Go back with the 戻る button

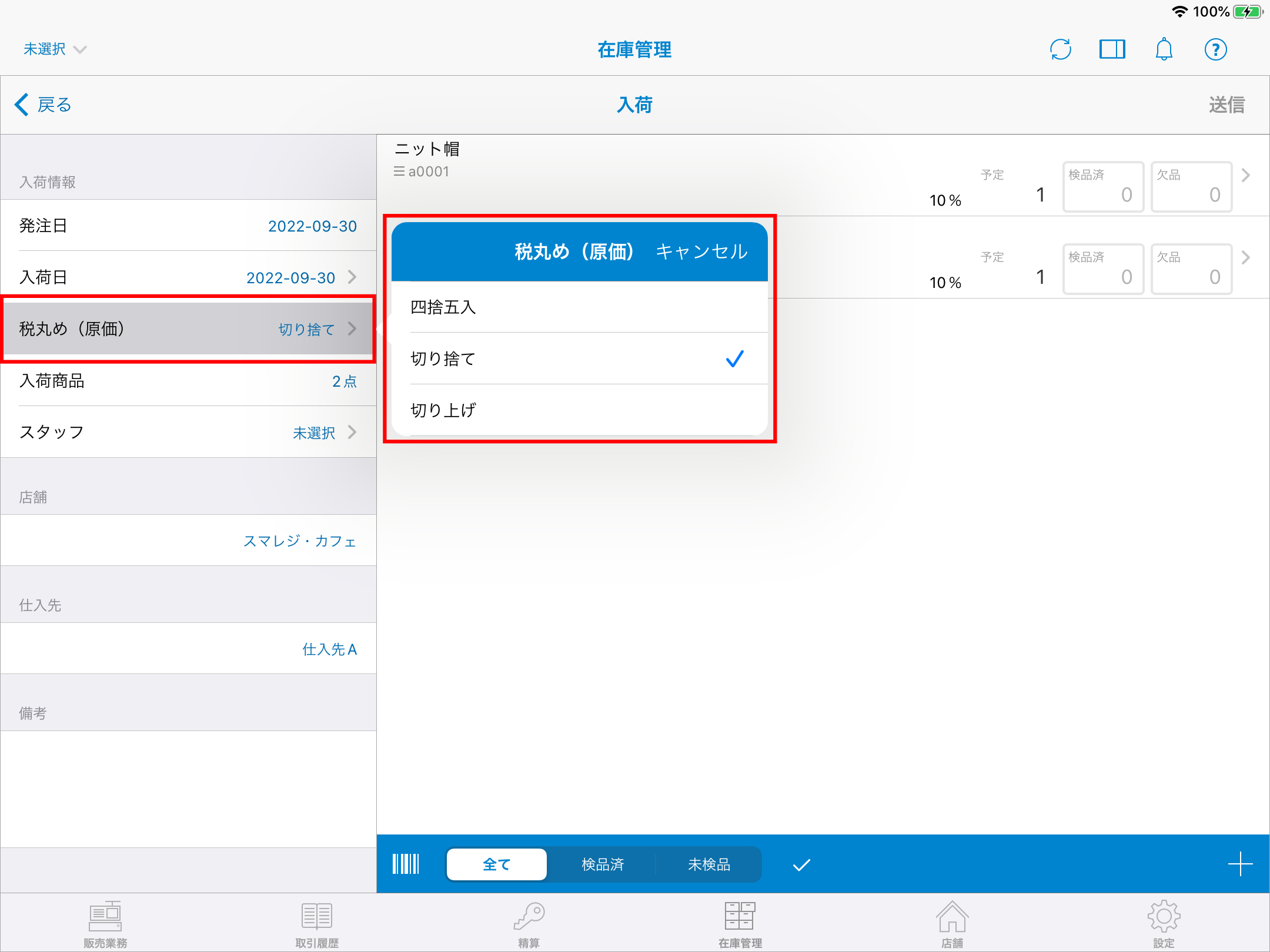[x=44, y=105]
